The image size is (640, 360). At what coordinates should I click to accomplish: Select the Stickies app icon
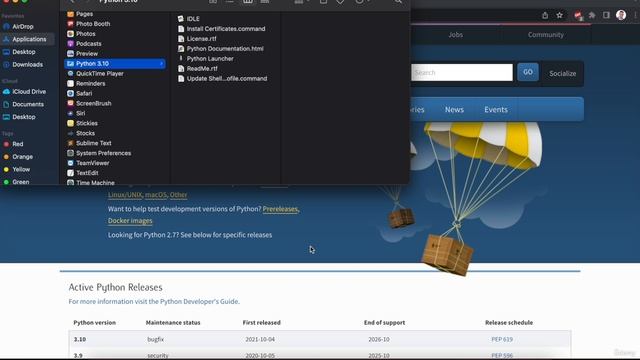tap(70, 123)
